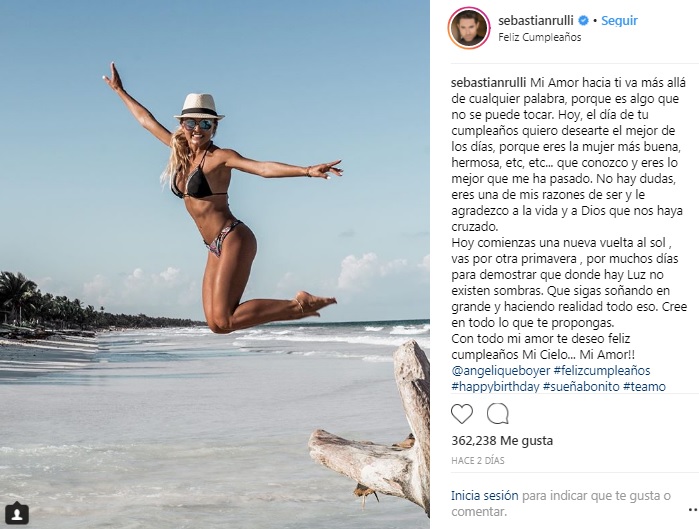This screenshot has width=699, height=529.
Task: Open comments via speech bubble icon
Action: pos(498,414)
